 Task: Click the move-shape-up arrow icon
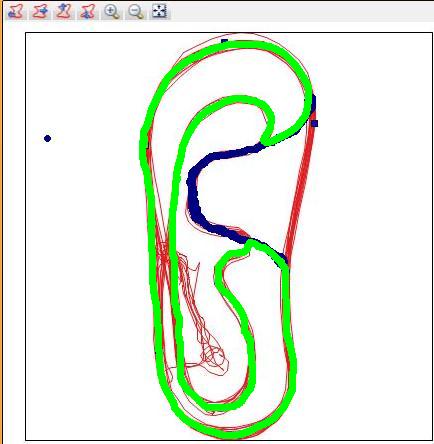(x=64, y=11)
